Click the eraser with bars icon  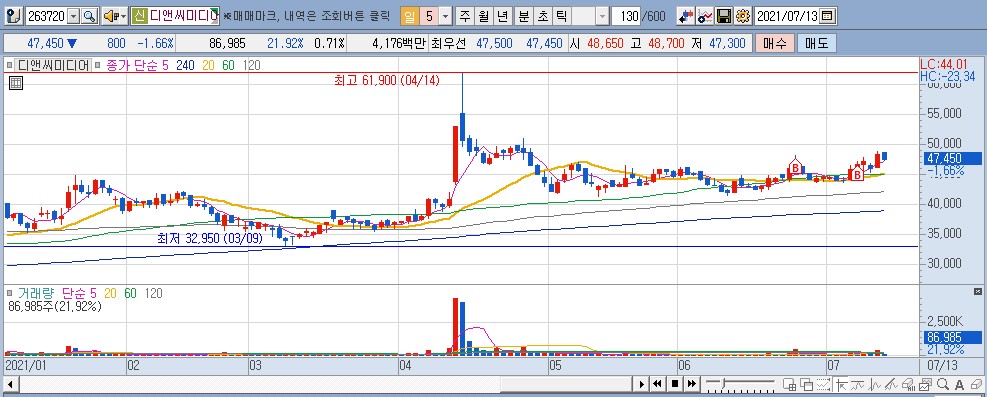[x=908, y=384]
